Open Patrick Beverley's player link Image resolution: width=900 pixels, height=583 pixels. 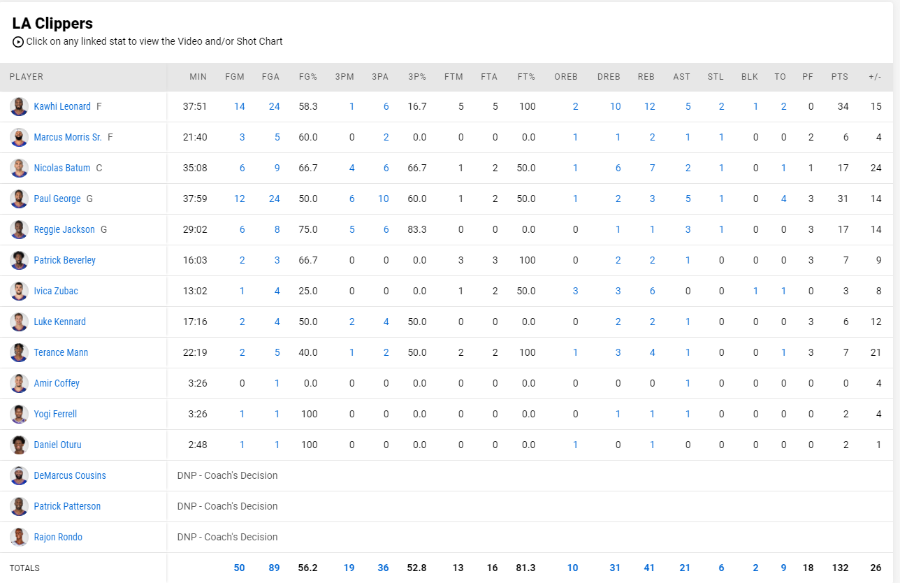pos(65,260)
